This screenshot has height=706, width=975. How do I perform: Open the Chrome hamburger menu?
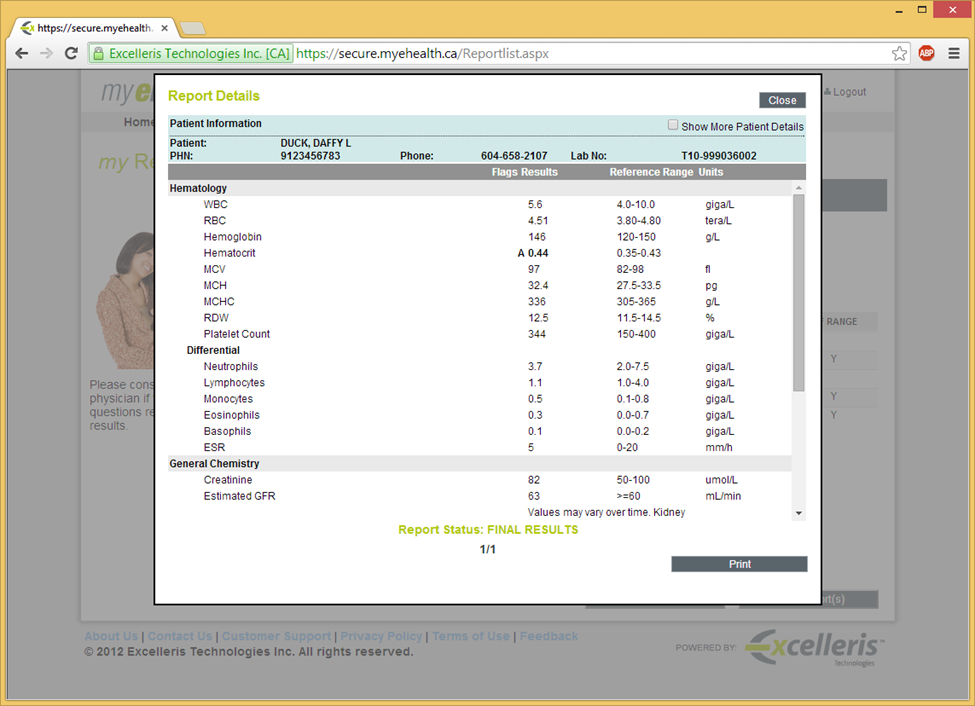(x=953, y=53)
